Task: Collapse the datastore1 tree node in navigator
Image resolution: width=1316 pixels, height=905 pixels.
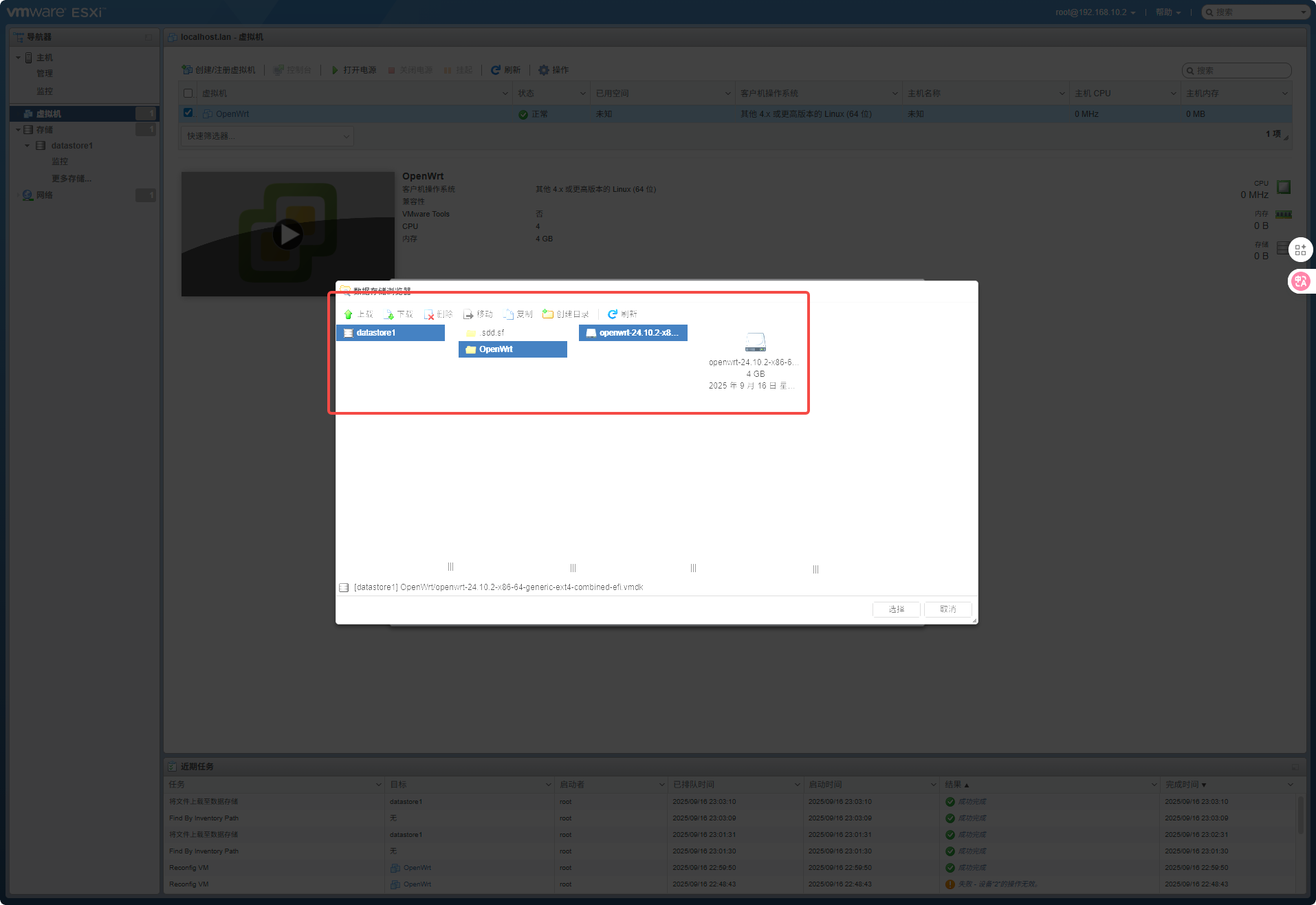Action: point(28,146)
